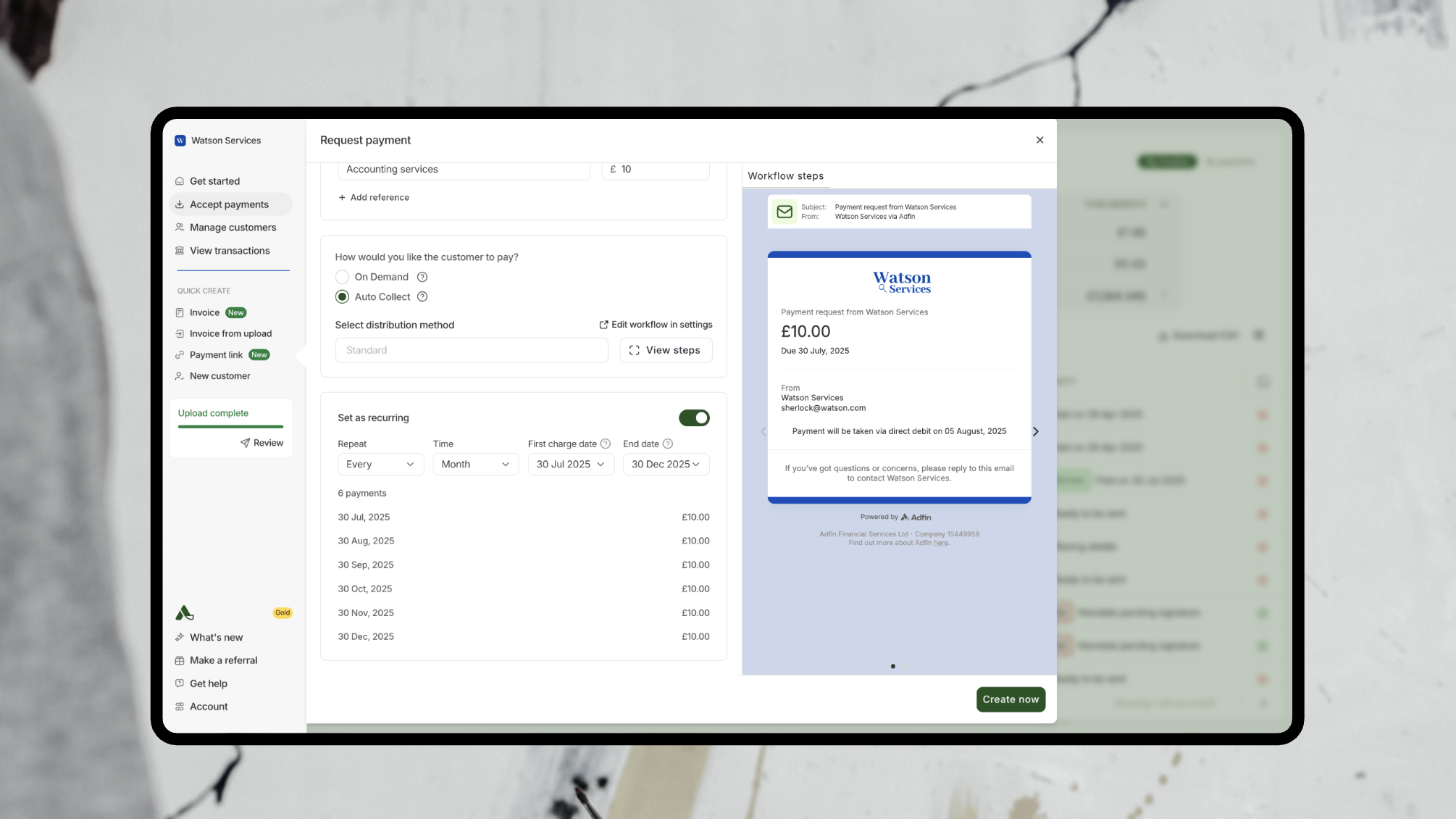
Task: Click the Watson Services email logo
Action: point(901,282)
